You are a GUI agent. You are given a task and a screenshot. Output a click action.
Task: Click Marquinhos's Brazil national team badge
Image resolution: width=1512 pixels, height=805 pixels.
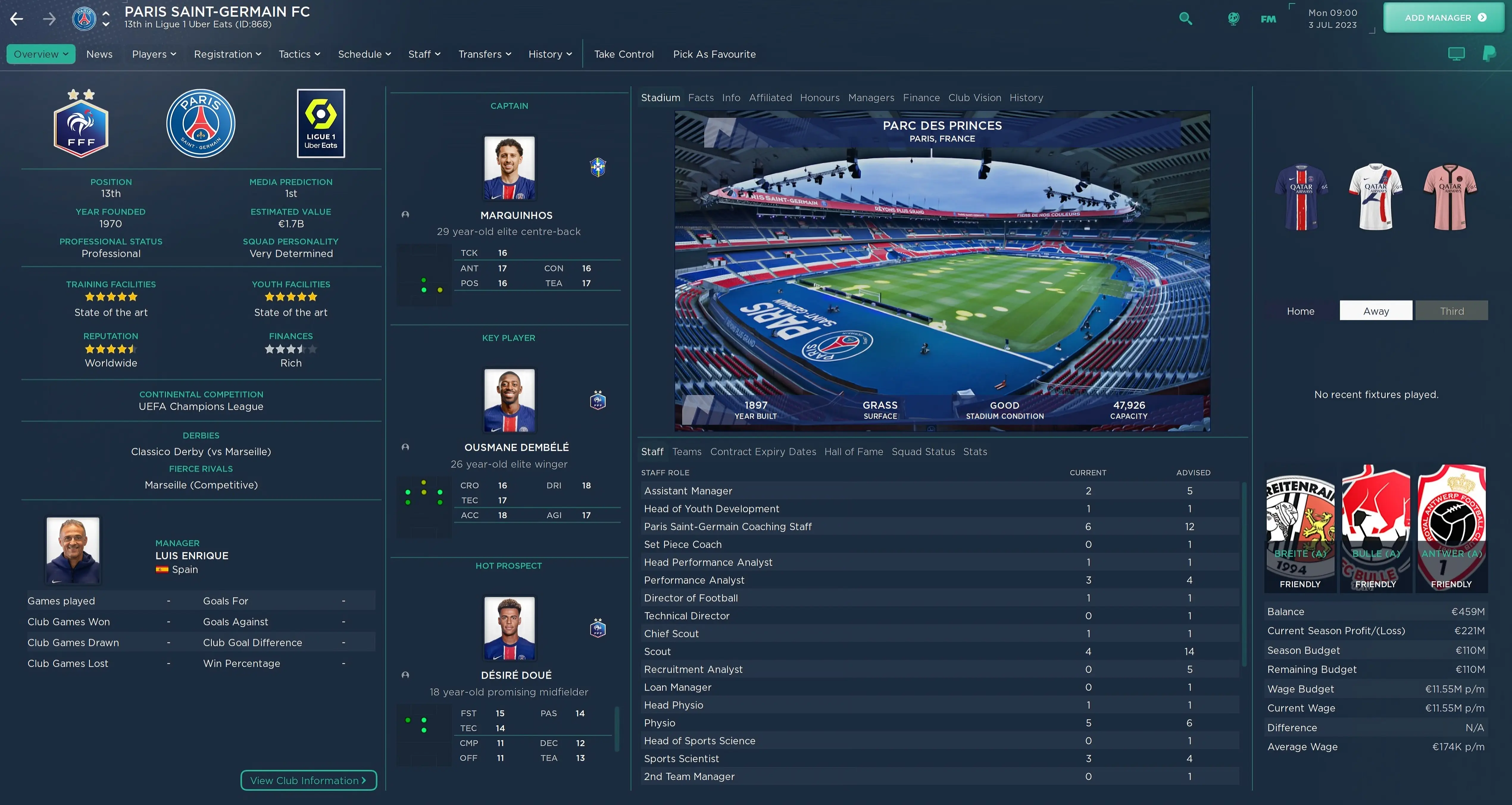598,167
